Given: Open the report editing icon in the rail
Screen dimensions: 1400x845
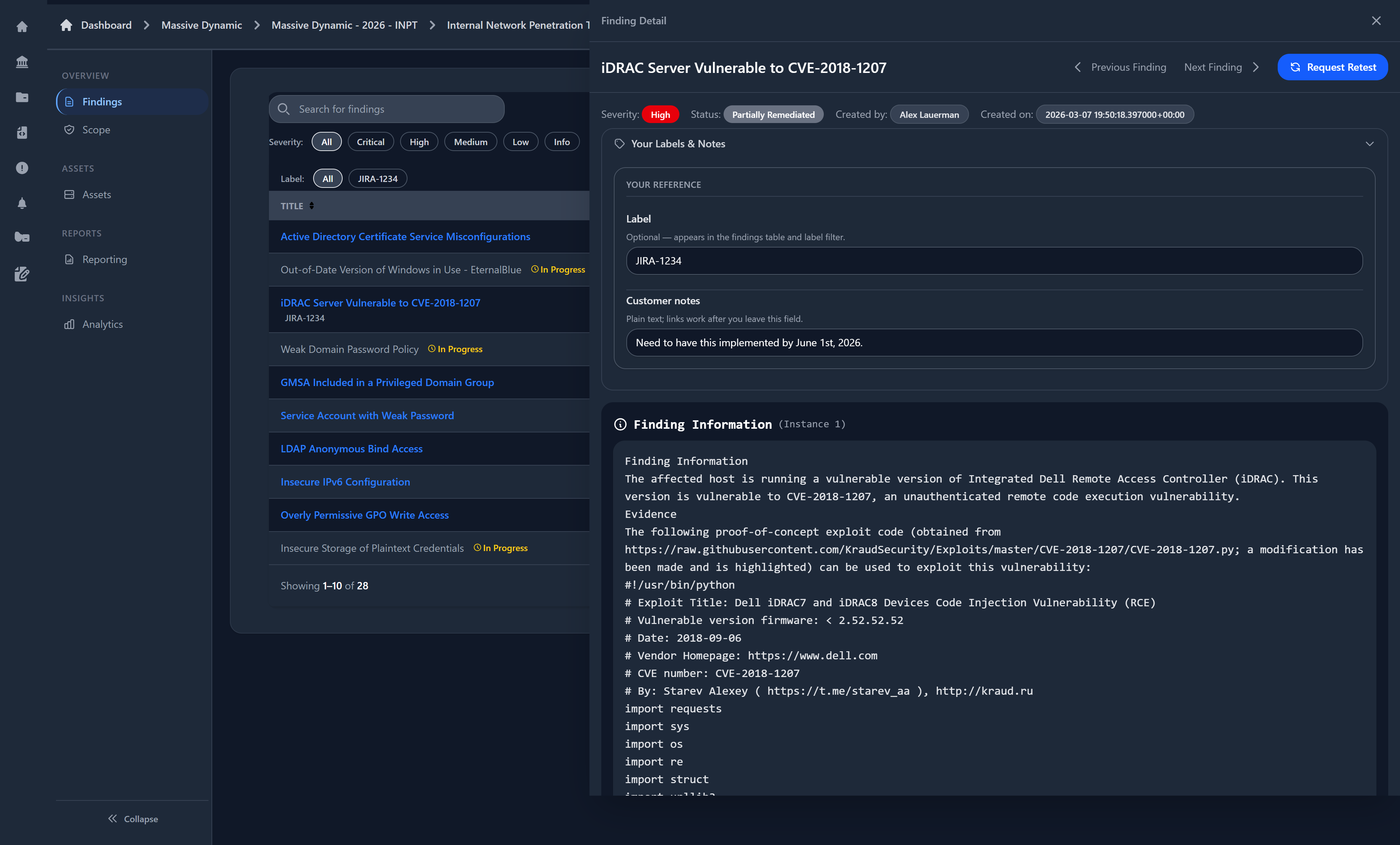Looking at the screenshot, I should click(22, 274).
